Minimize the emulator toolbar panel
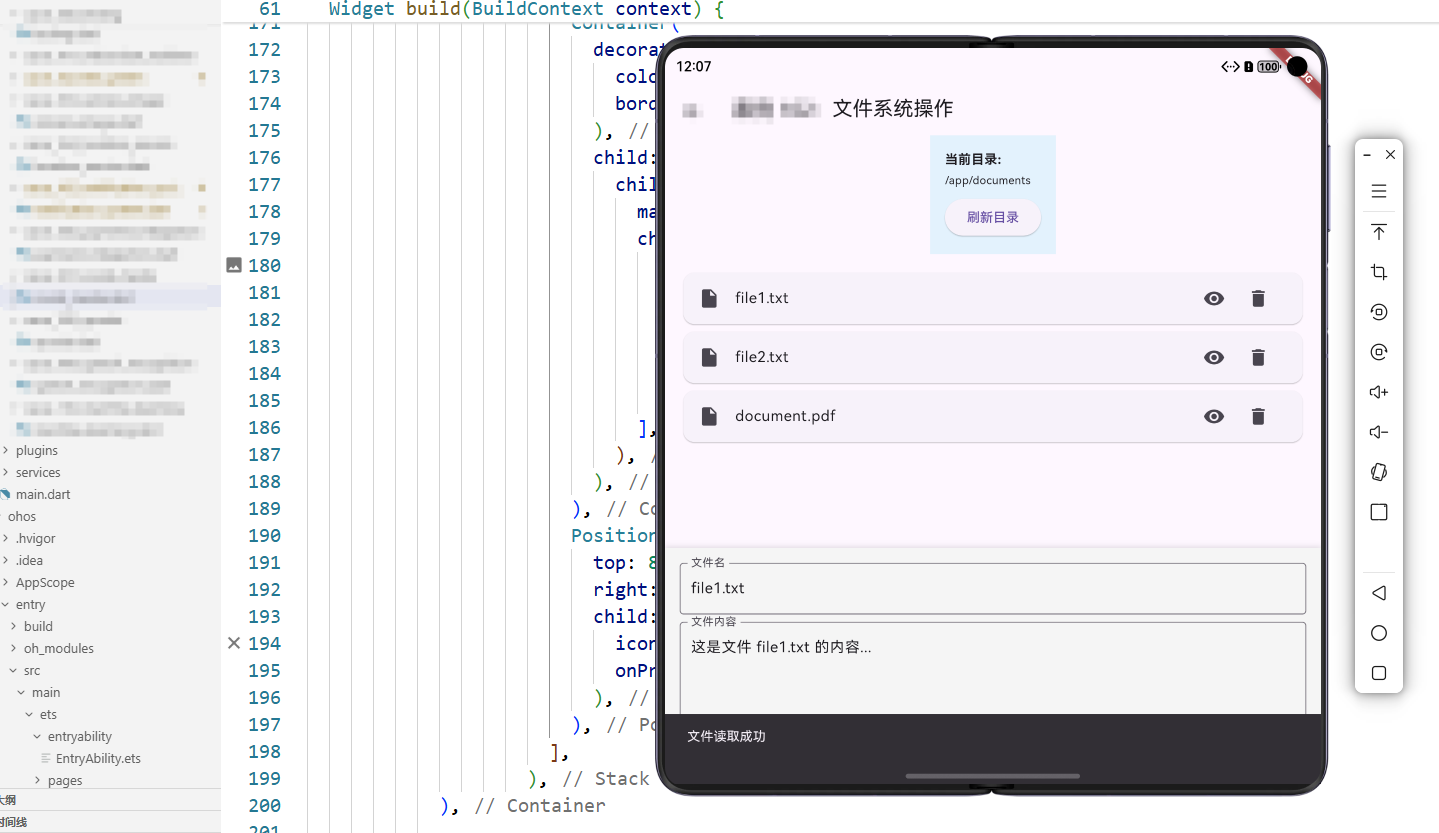 point(1367,155)
